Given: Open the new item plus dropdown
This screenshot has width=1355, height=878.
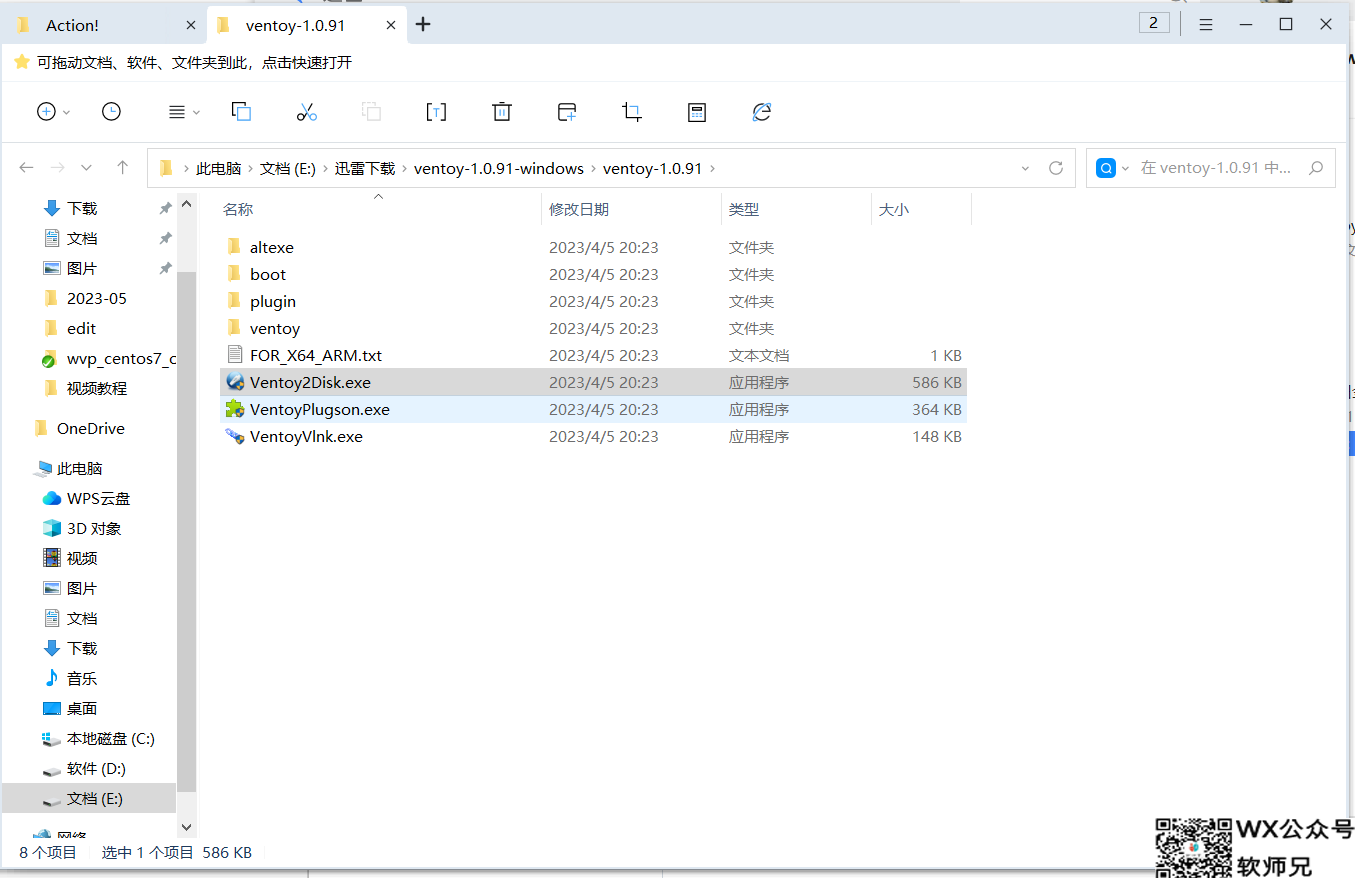Looking at the screenshot, I should click(53, 112).
